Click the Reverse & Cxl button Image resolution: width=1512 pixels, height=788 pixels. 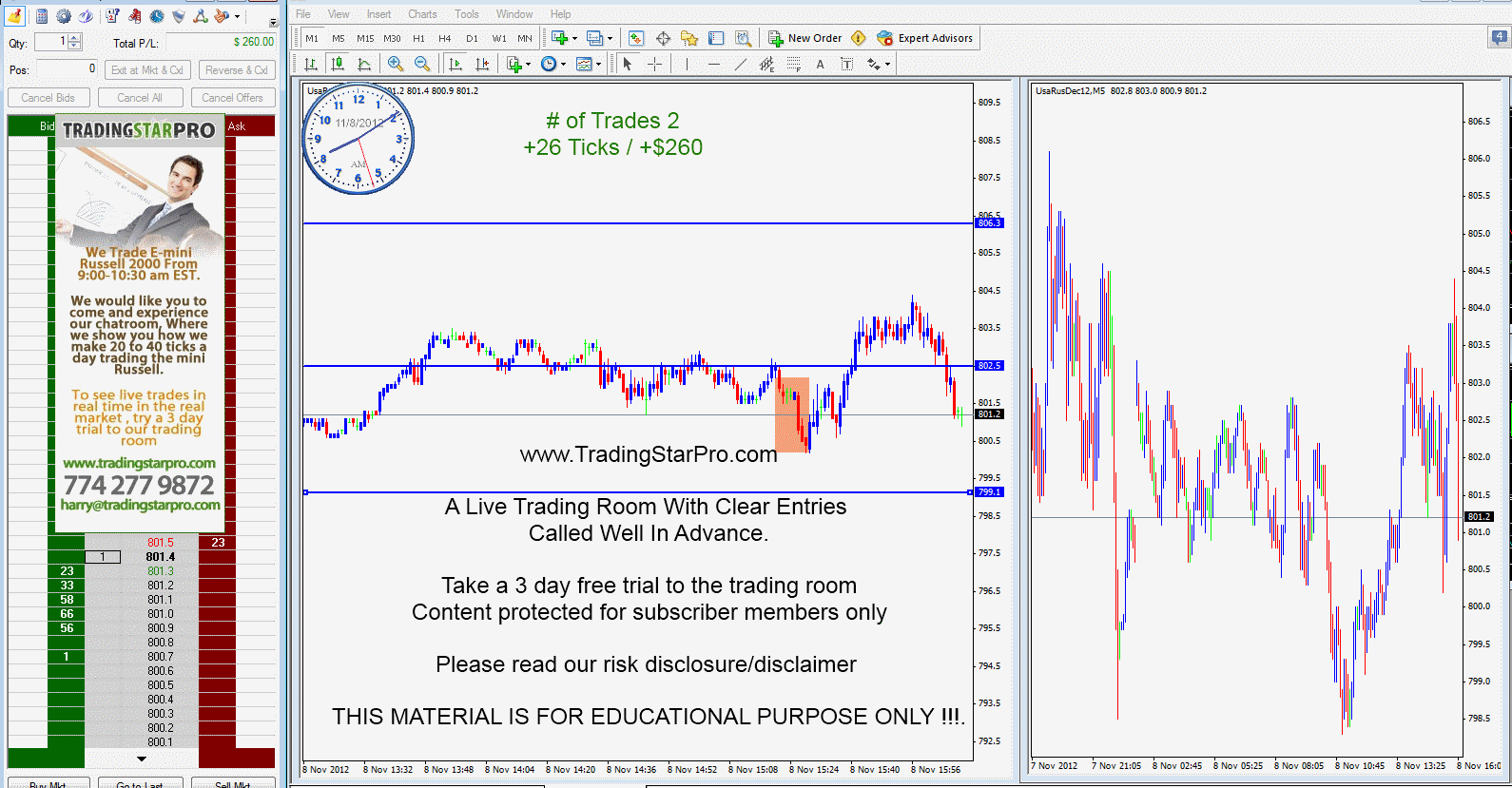236,69
